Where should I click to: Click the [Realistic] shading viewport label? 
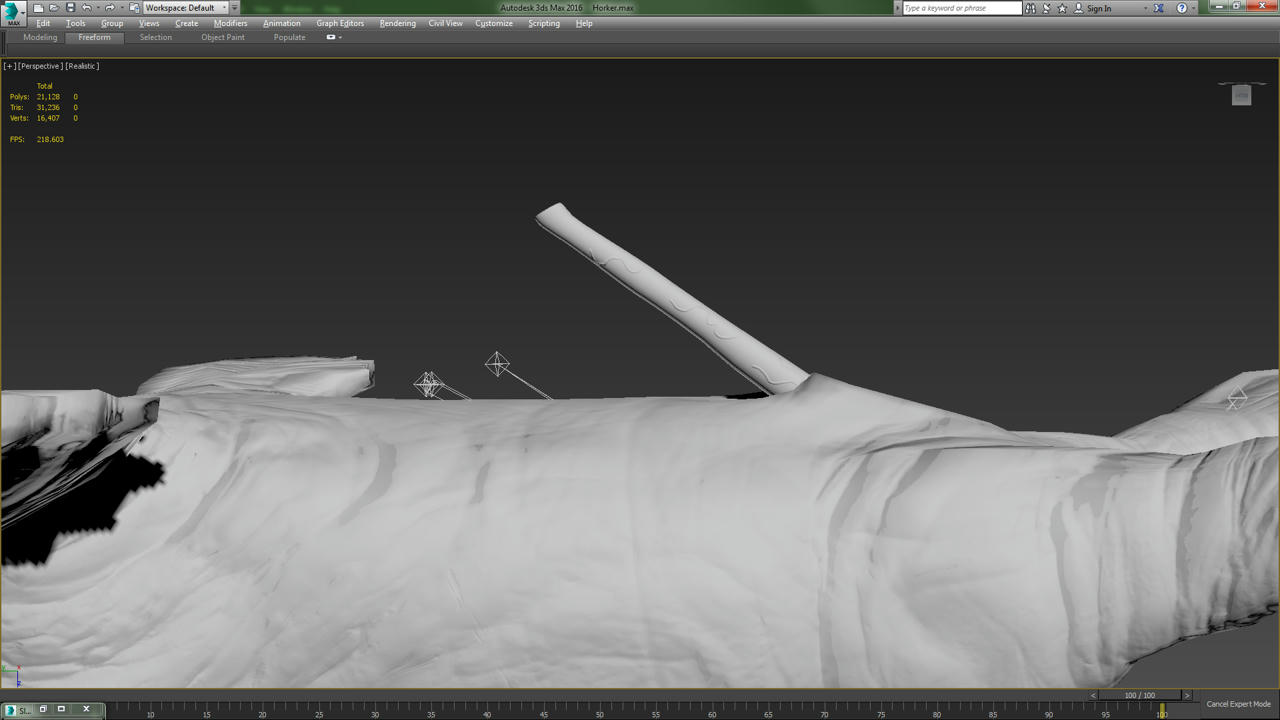pyautogui.click(x=82, y=66)
